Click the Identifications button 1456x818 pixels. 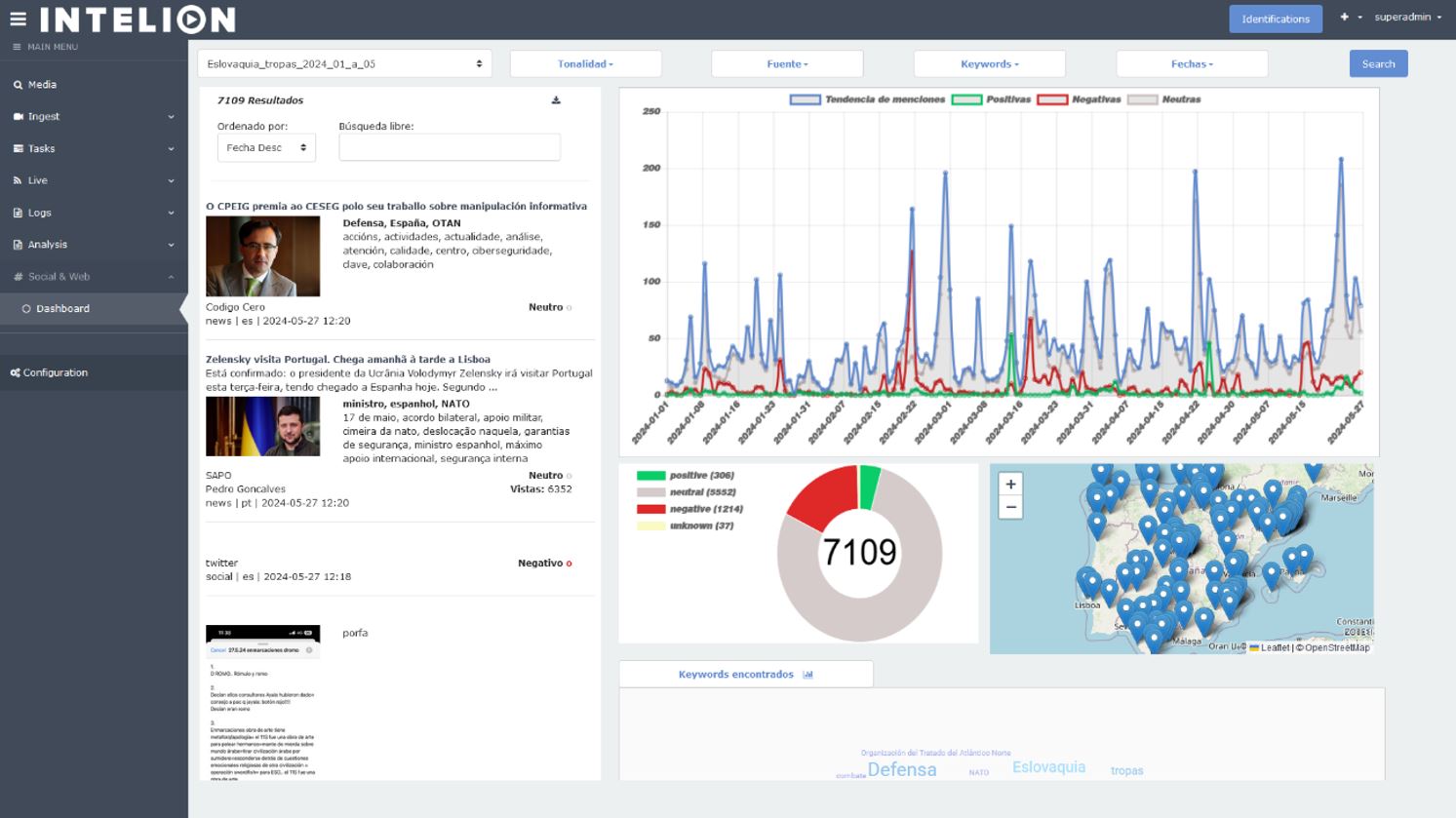[1275, 19]
